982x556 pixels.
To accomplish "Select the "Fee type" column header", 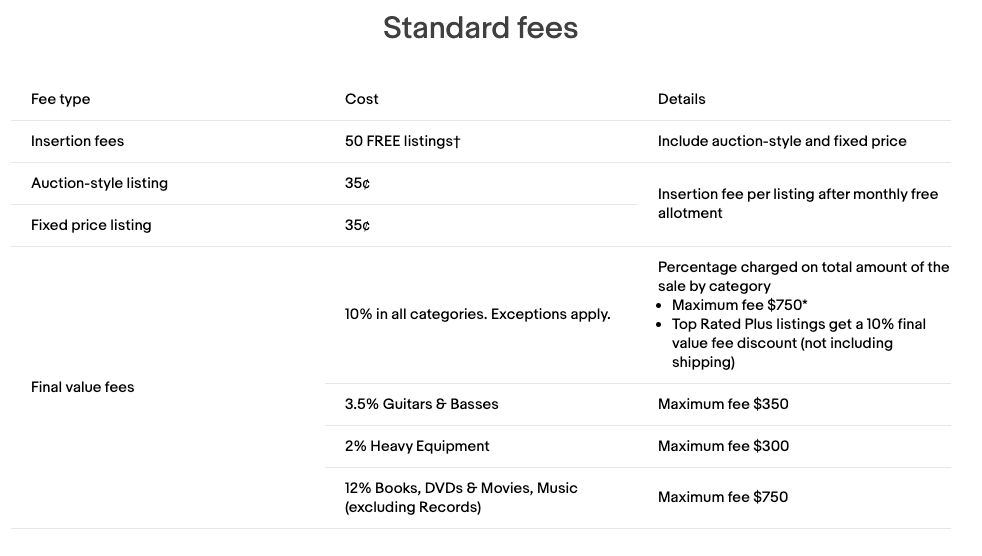I will coord(60,99).
